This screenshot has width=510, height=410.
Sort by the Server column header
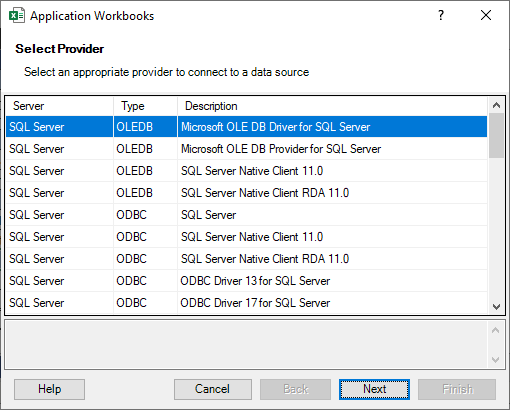coord(60,106)
